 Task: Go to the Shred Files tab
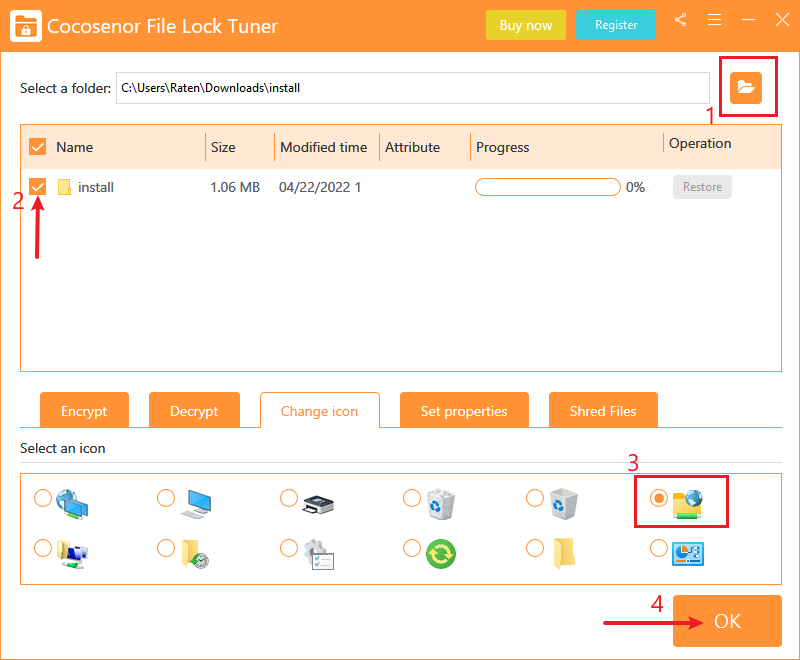(x=603, y=410)
